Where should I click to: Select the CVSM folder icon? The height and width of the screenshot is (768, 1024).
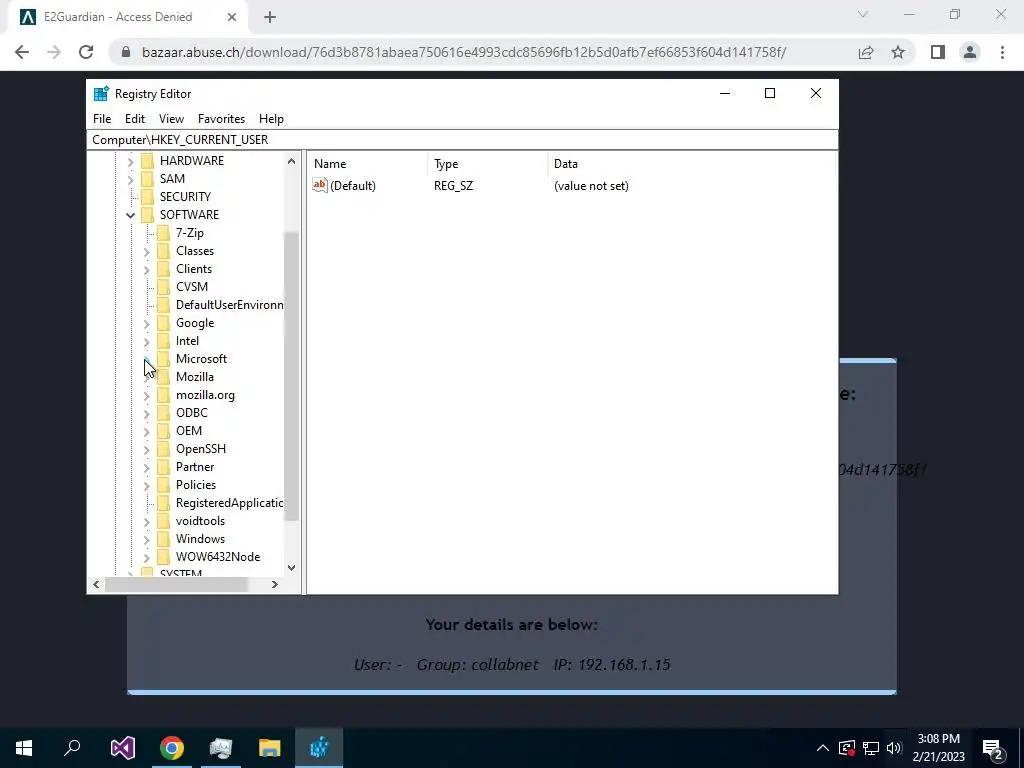(163, 287)
